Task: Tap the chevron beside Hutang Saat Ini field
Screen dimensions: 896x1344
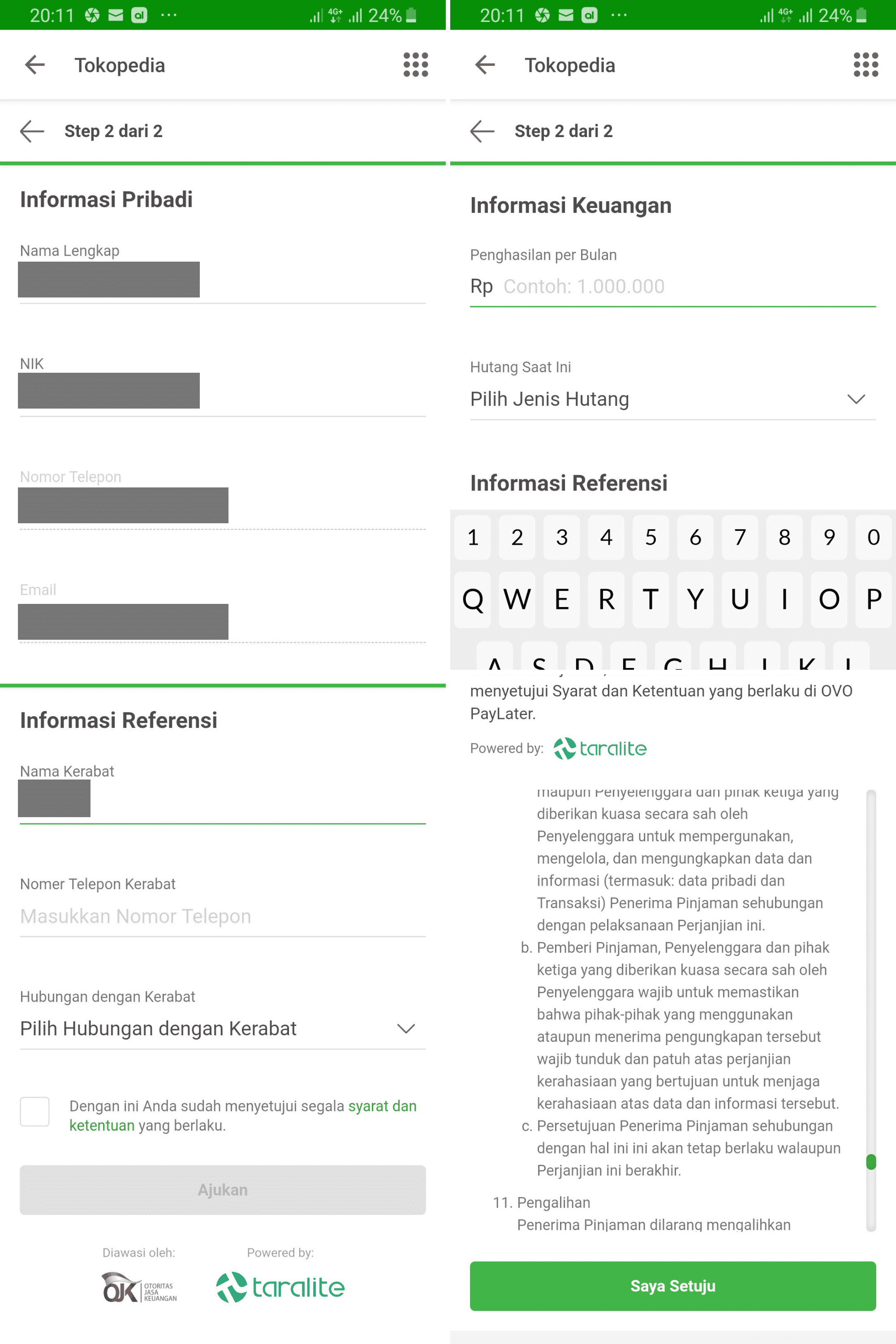Action: tap(855, 399)
